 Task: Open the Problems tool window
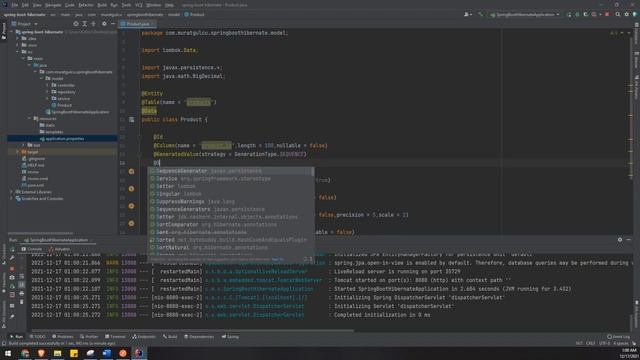62,337
